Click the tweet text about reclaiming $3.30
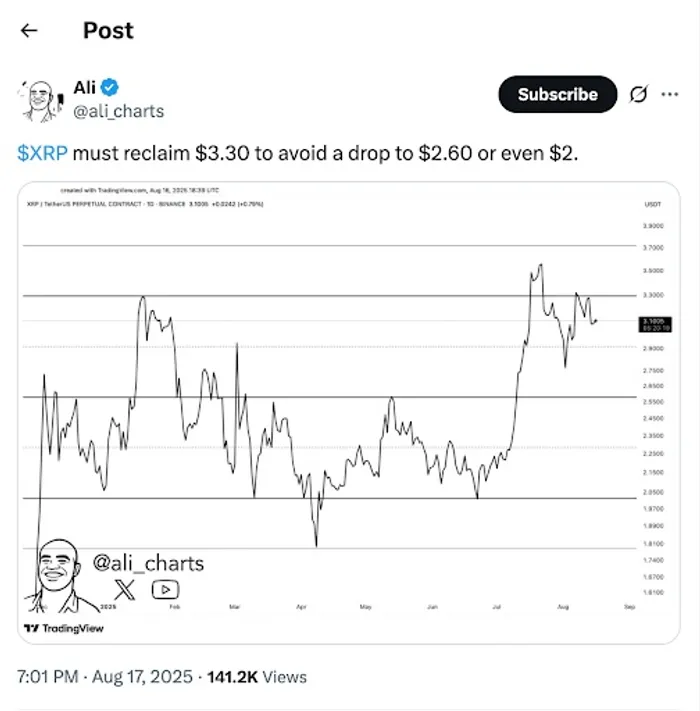700x711 pixels. coord(300,152)
